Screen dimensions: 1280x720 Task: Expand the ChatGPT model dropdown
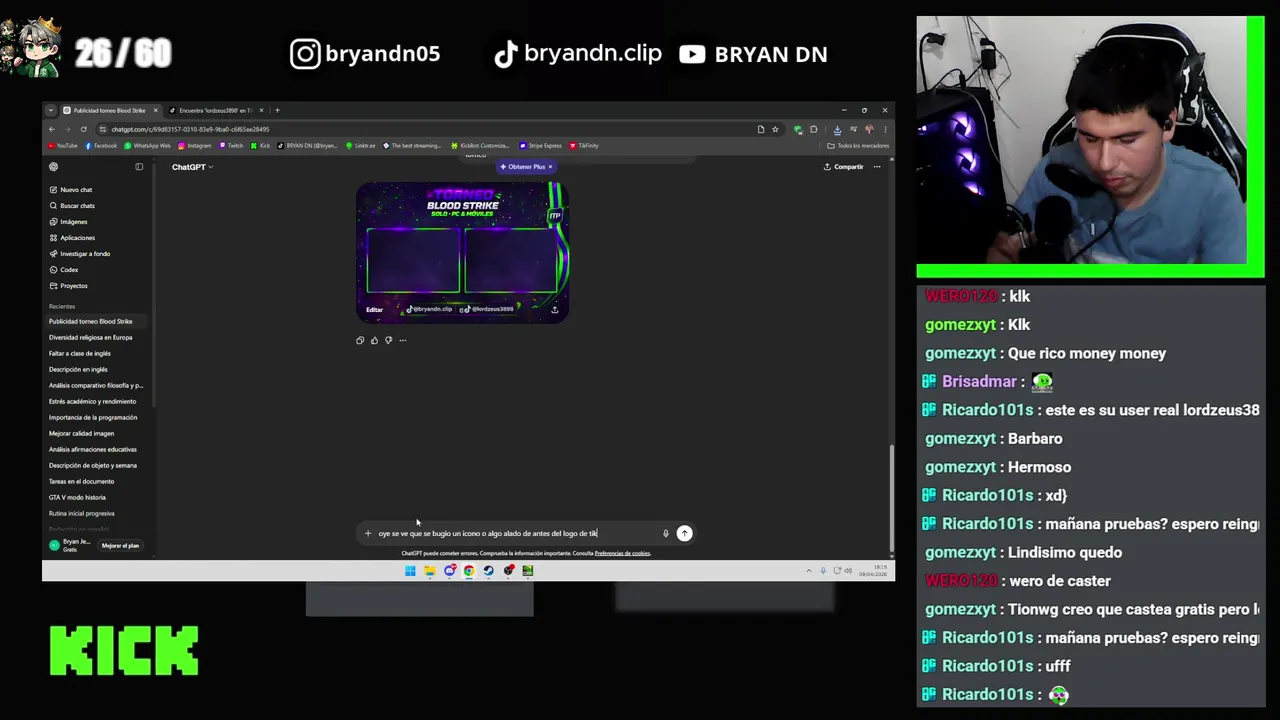[x=192, y=167]
